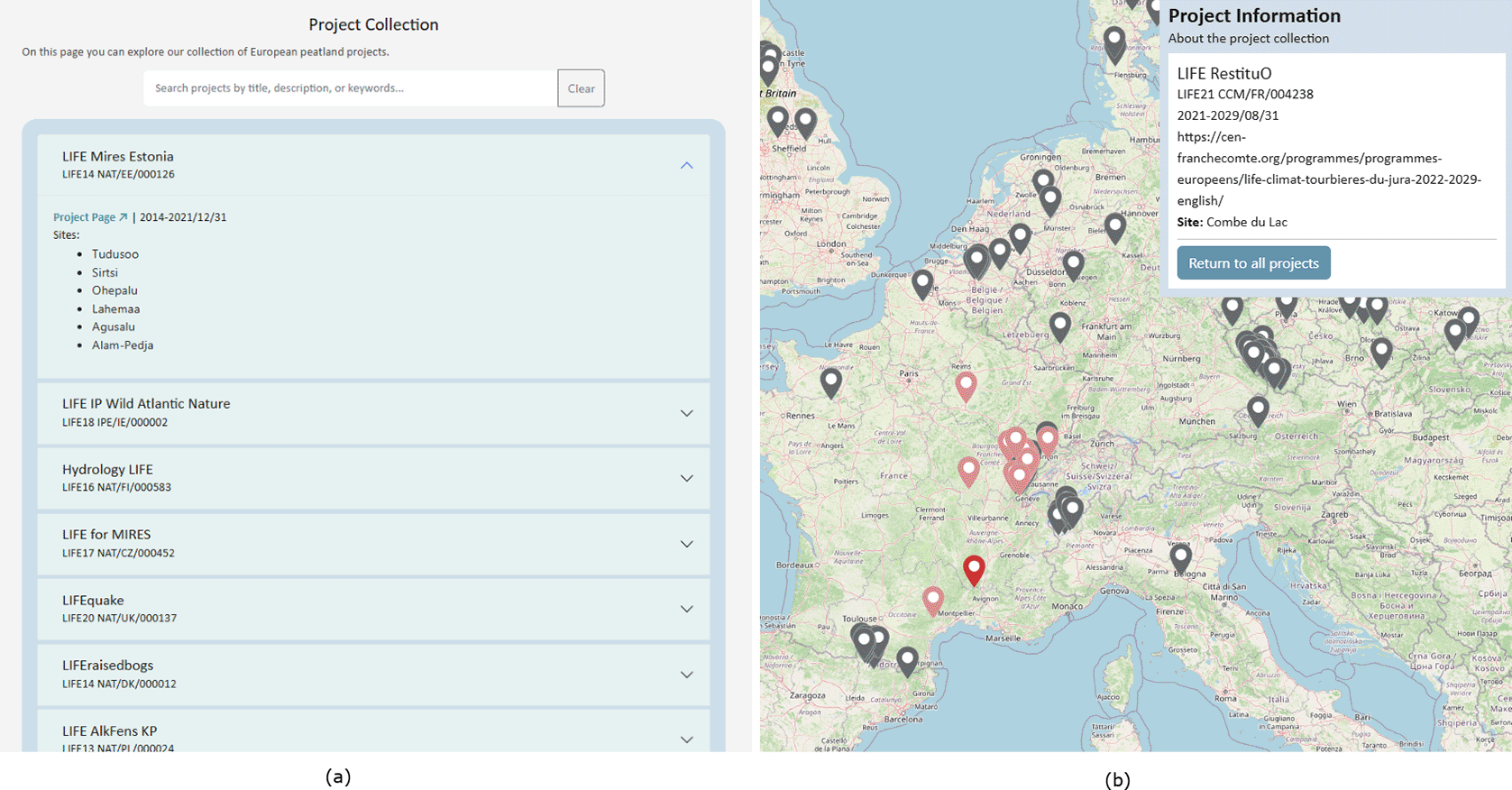Screen dimensions: 1512x790
Task: Click the gray marker near Düsseldorf
Action: (1073, 264)
